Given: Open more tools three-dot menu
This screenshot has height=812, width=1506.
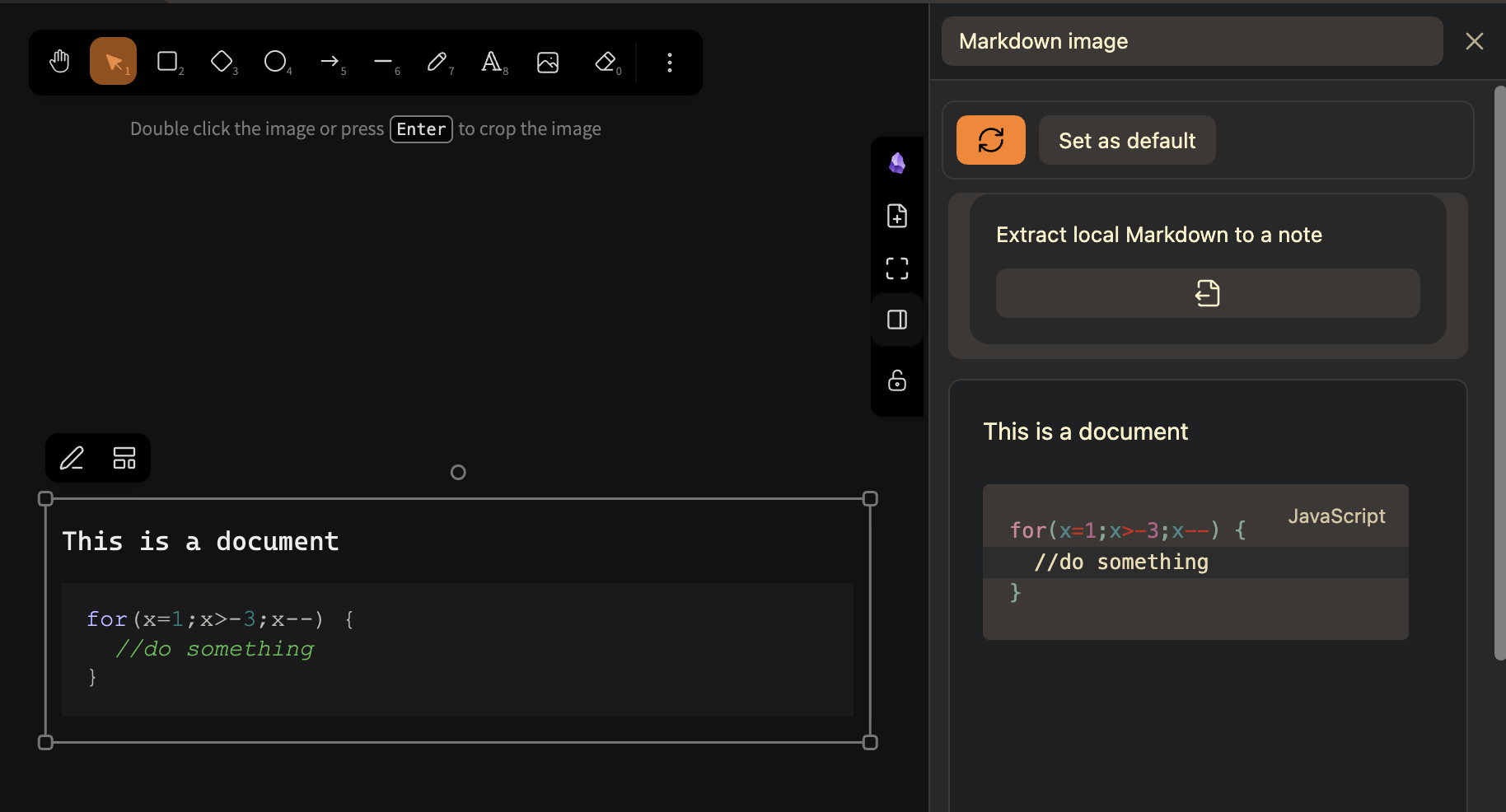Looking at the screenshot, I should (x=670, y=62).
